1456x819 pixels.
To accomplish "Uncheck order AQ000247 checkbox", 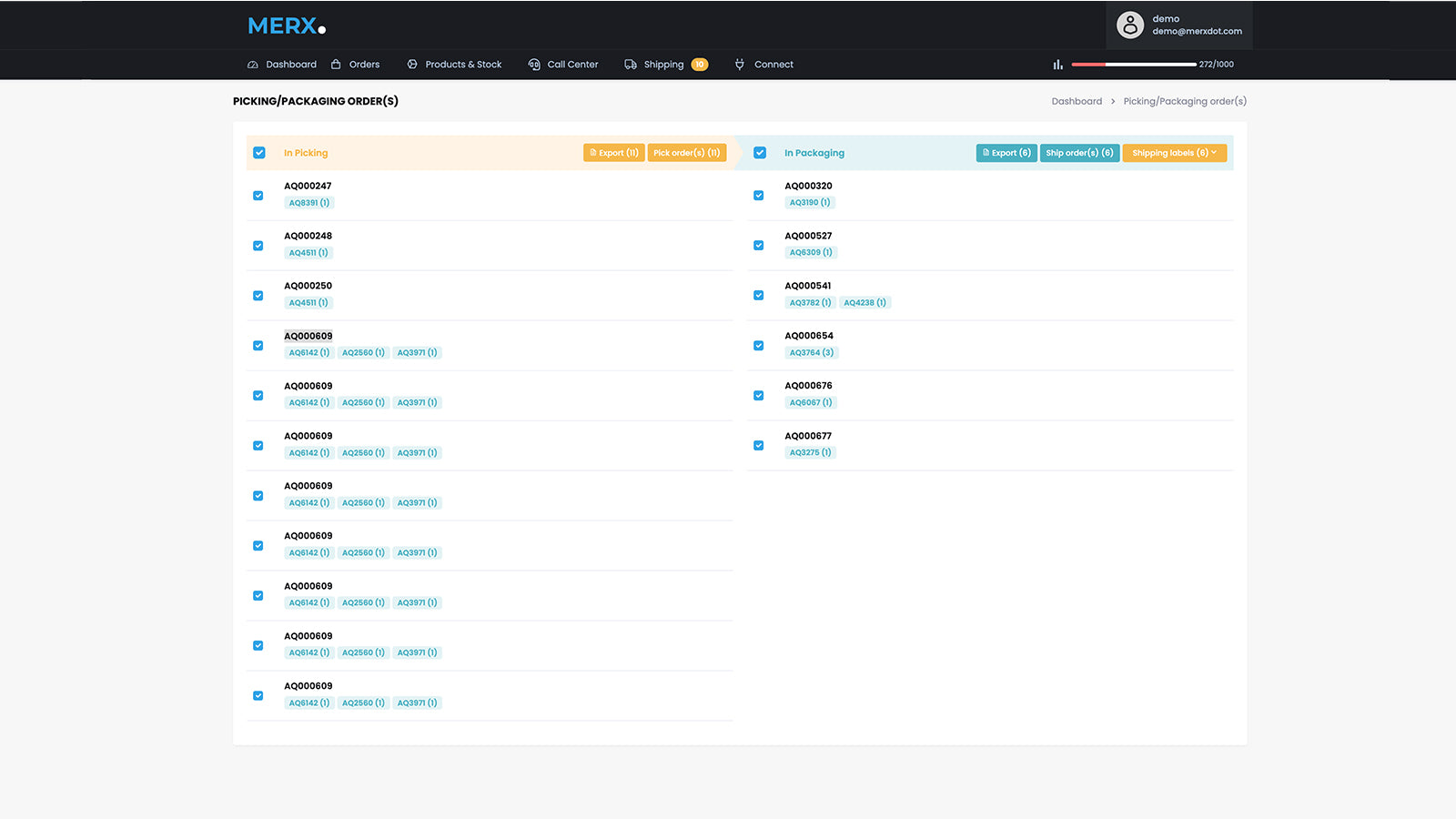I will click(x=258, y=196).
